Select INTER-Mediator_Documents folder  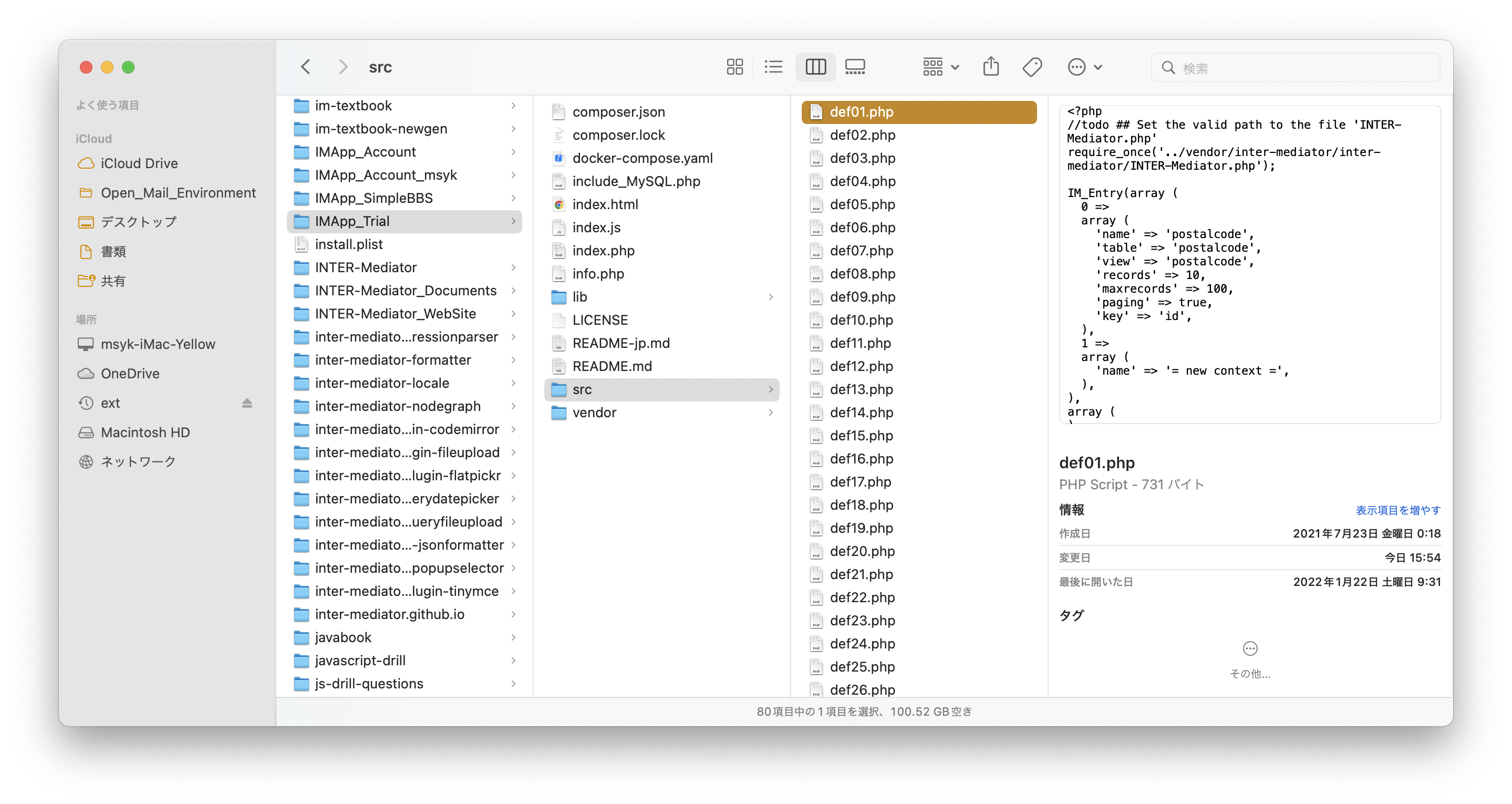405,290
